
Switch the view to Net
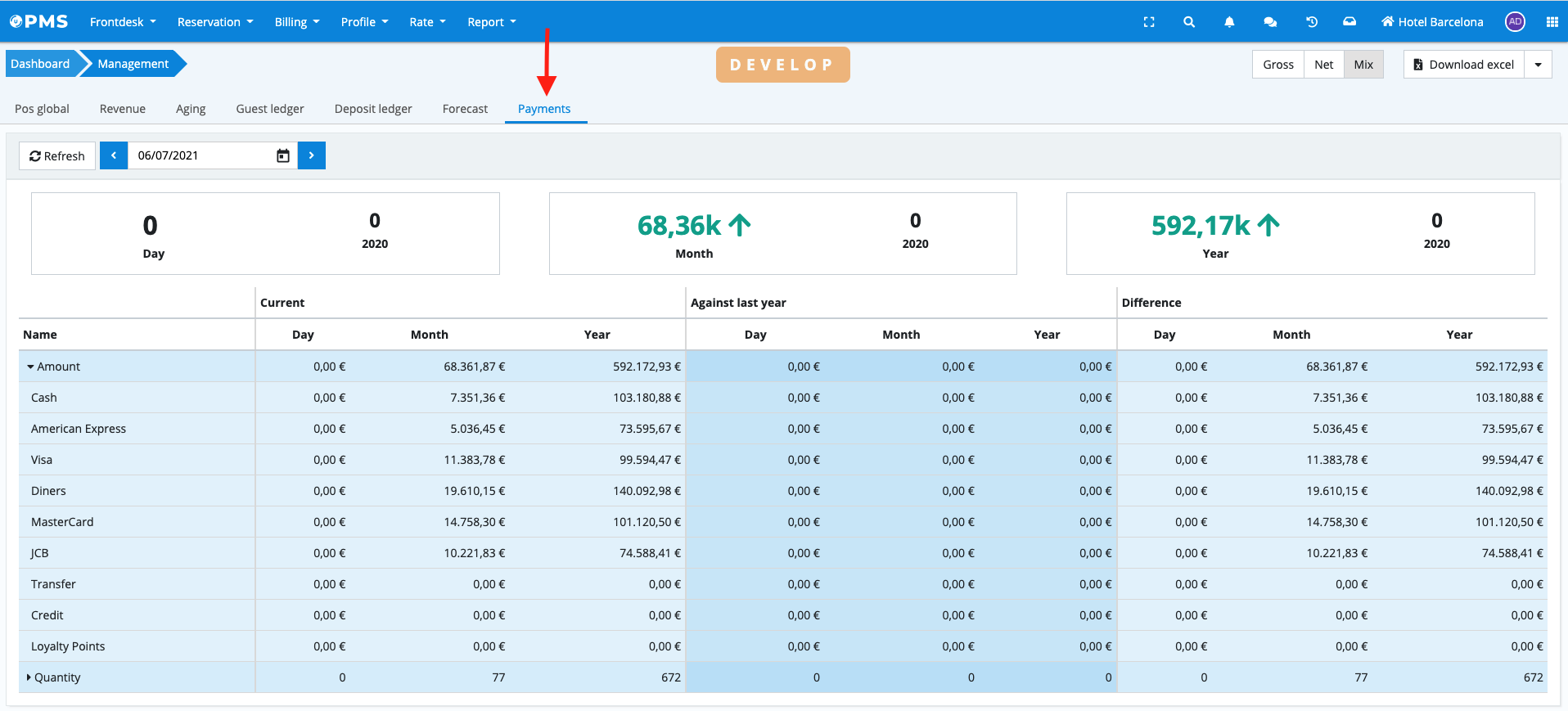[x=1323, y=65]
